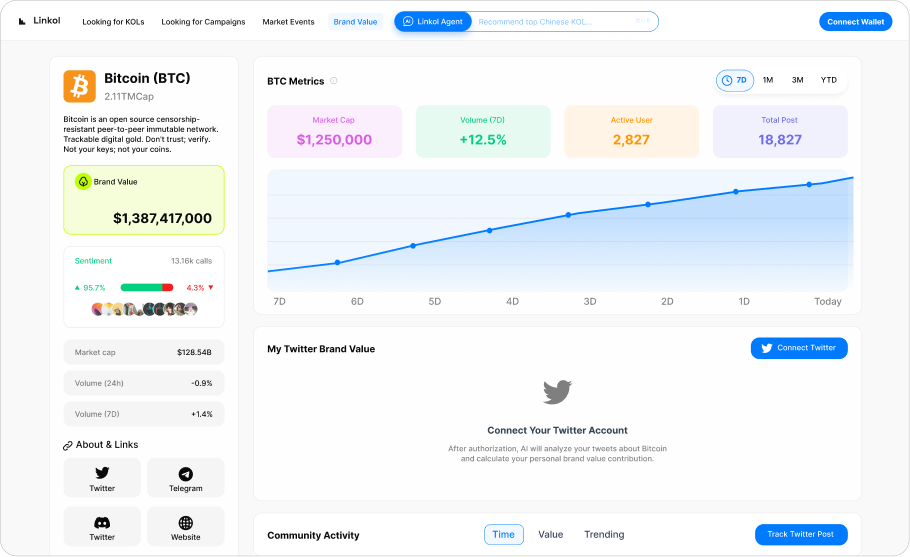This screenshot has width=910, height=557.
Task: Select the Volume (7D) metric card
Action: pos(483,131)
